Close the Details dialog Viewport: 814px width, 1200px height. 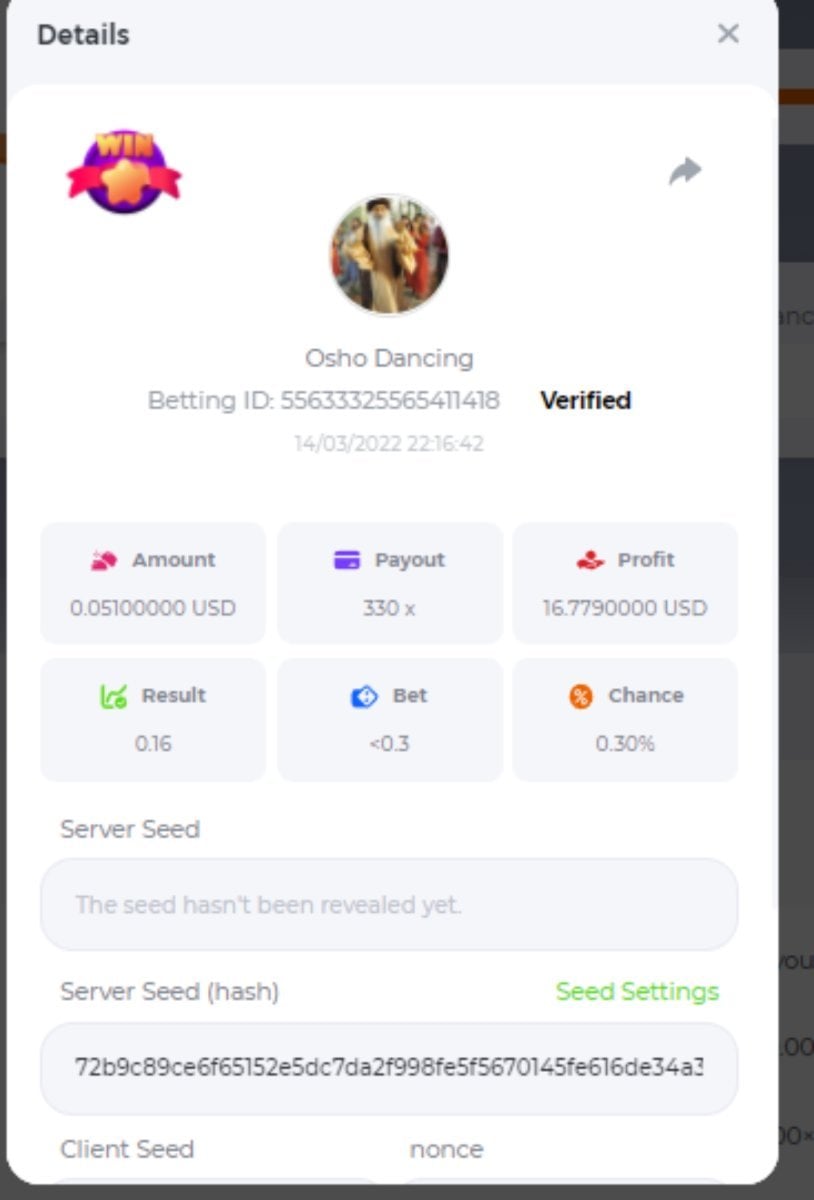[728, 34]
